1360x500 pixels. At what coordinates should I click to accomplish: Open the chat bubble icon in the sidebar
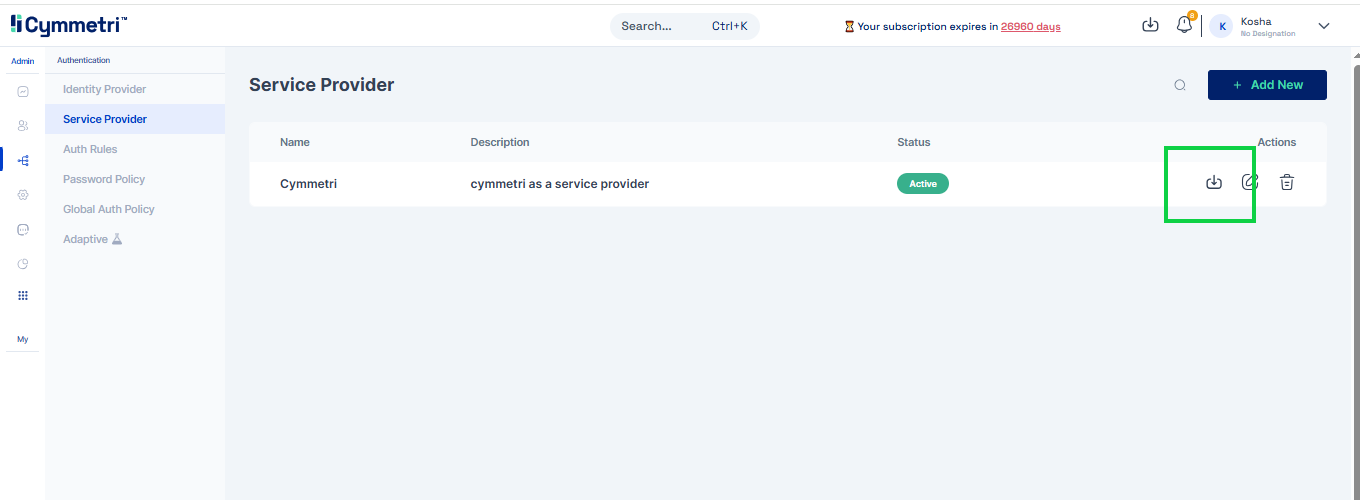click(x=23, y=229)
